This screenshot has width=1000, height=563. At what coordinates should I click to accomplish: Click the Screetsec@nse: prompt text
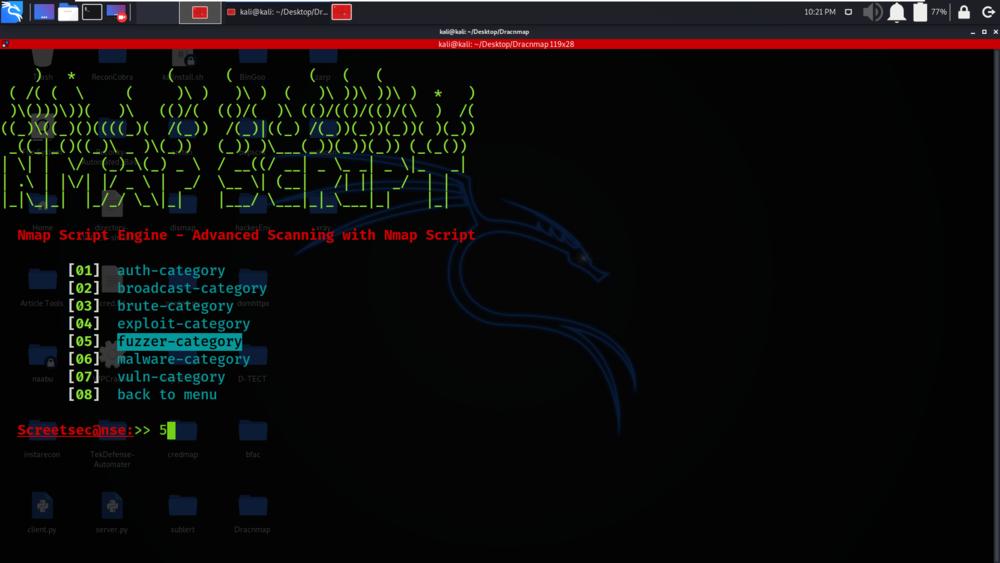click(75, 430)
